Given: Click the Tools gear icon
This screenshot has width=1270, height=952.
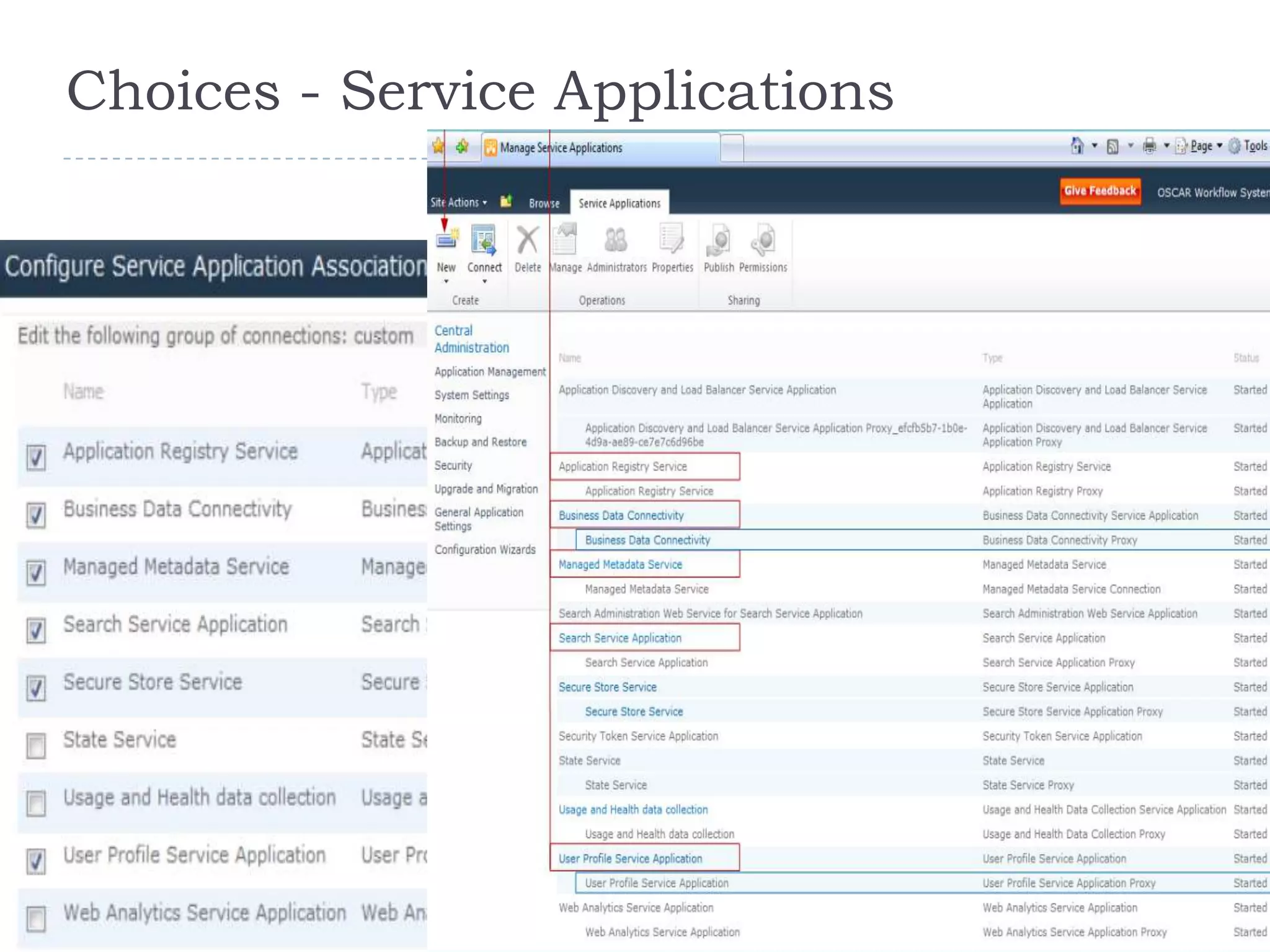Looking at the screenshot, I should pyautogui.click(x=1235, y=146).
